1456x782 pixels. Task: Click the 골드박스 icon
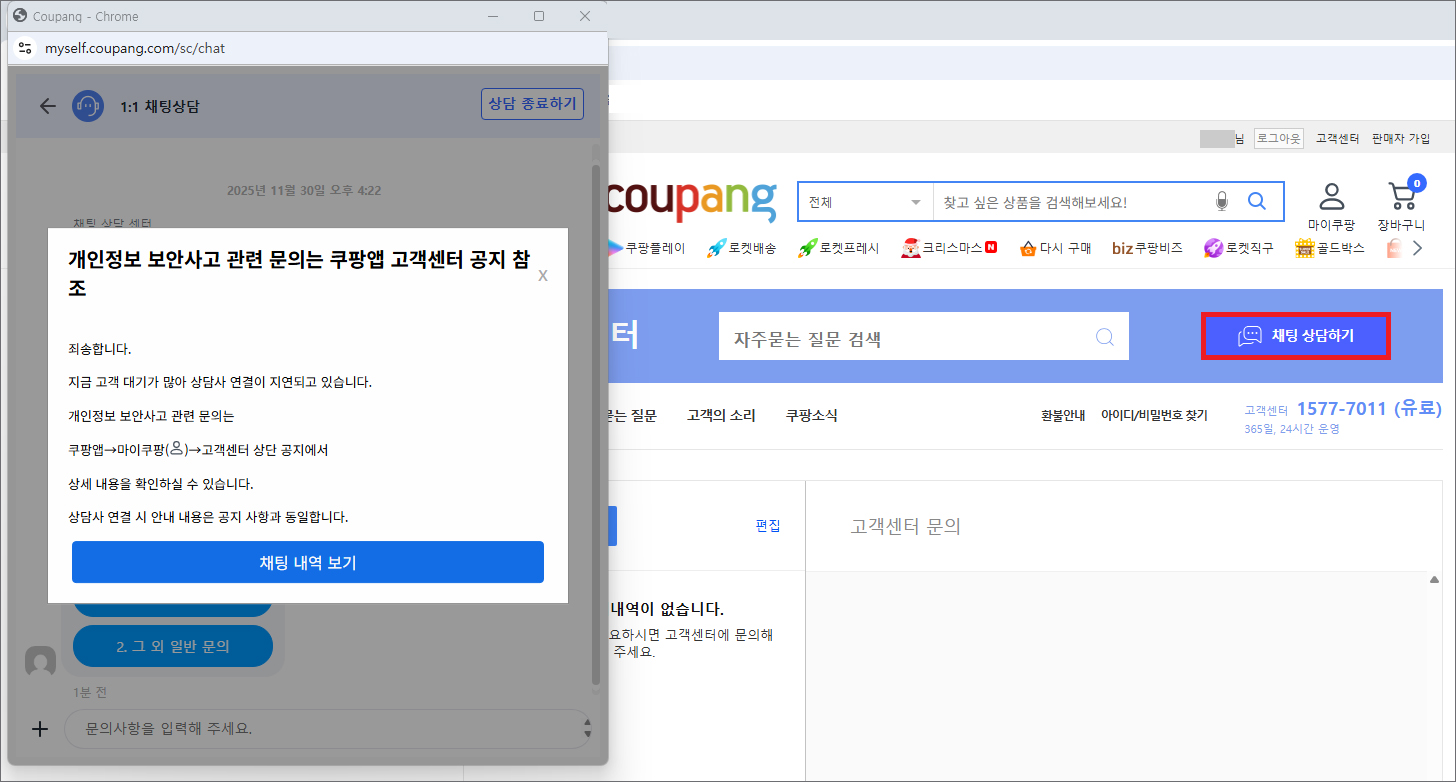coord(1304,248)
